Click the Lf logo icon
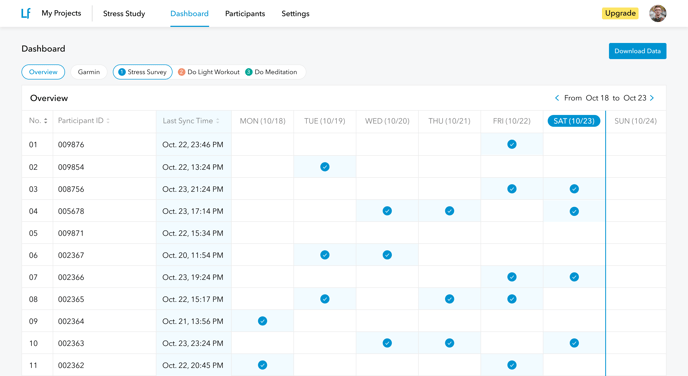Screen dimensions: 688x376 click(x=26, y=13)
